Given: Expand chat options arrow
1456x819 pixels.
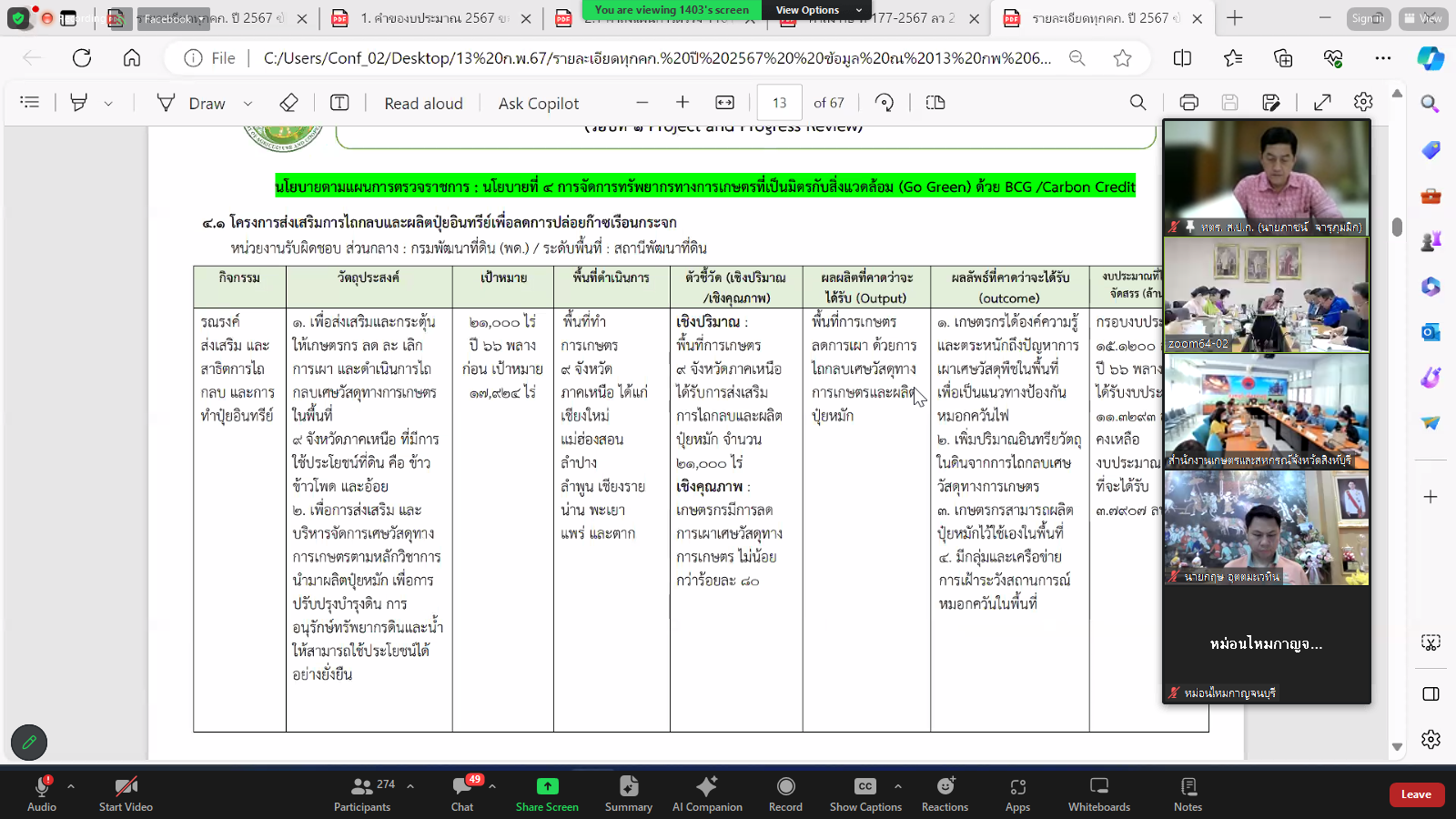Looking at the screenshot, I should [492, 786].
